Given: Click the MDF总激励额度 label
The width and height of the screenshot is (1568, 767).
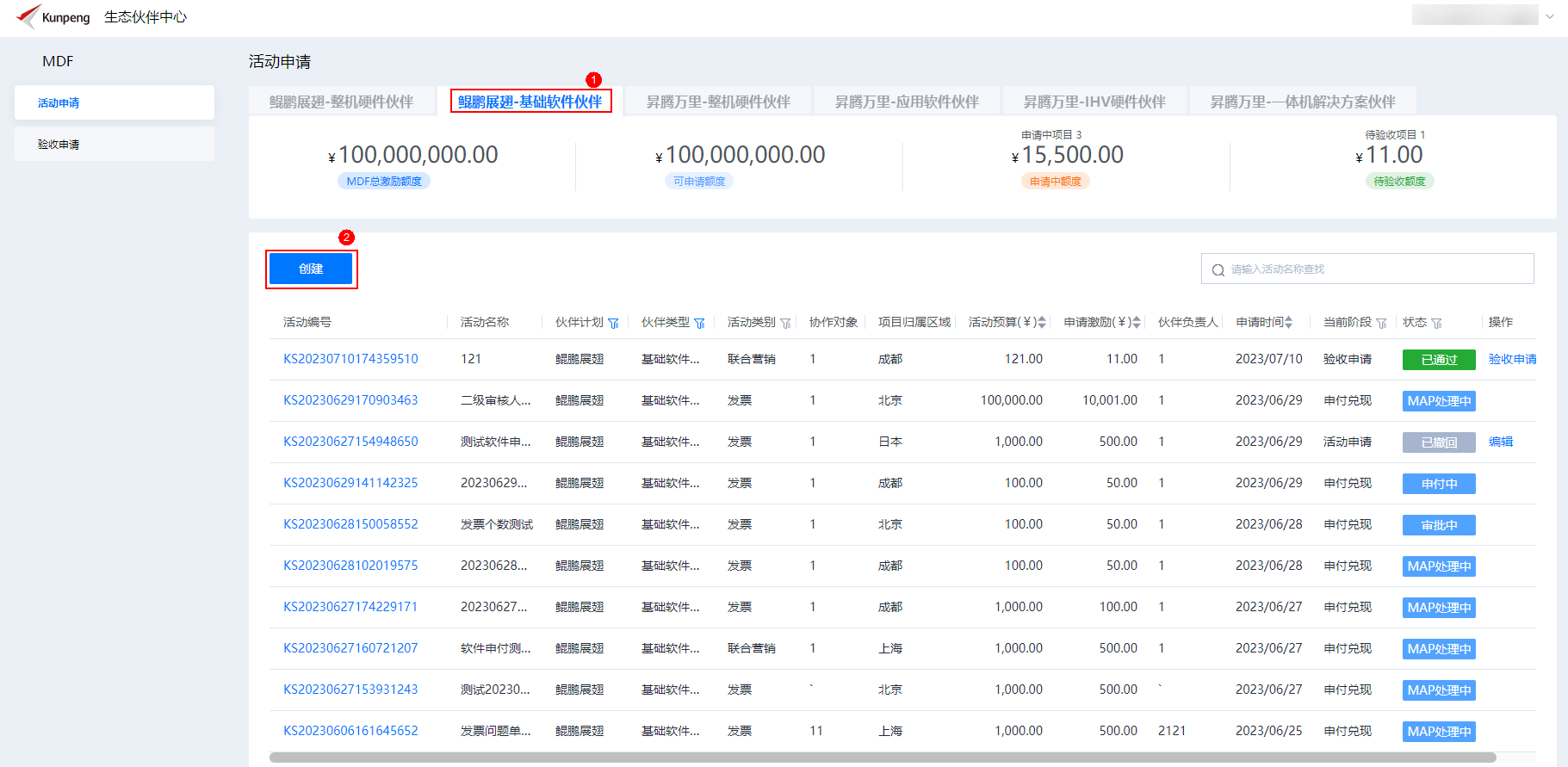Looking at the screenshot, I should coord(384,181).
